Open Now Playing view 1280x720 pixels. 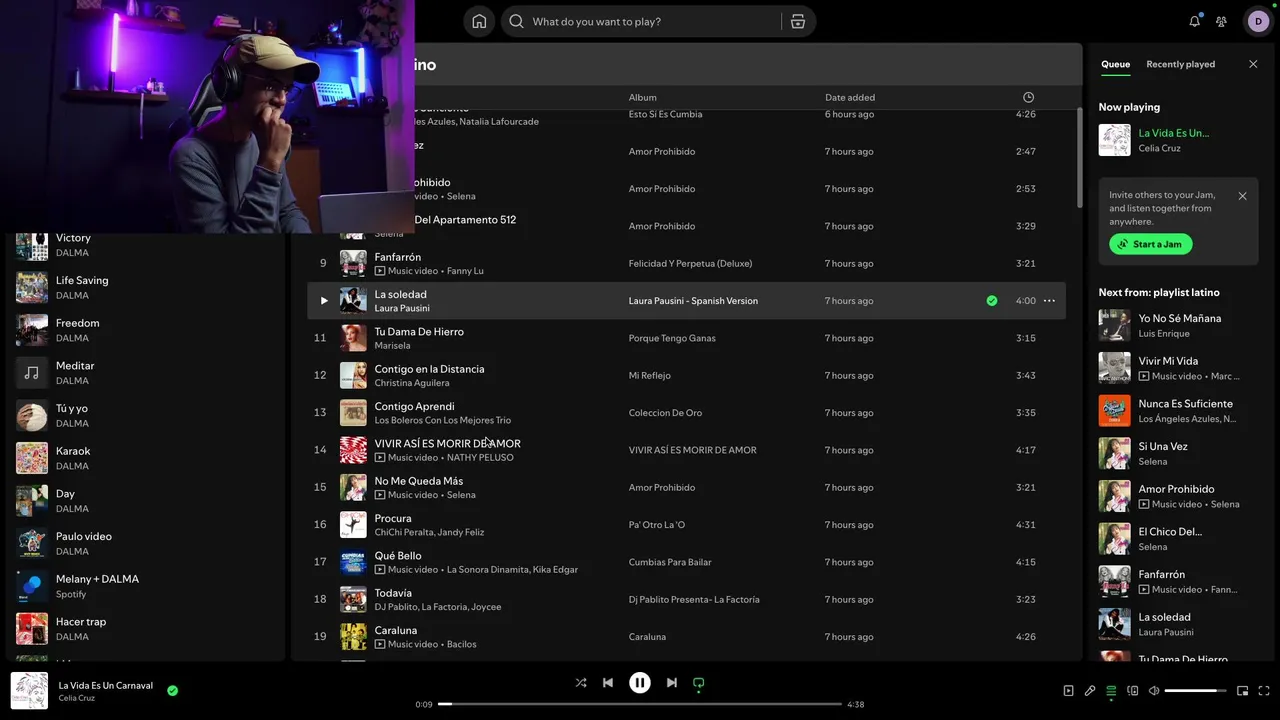(x=1068, y=691)
